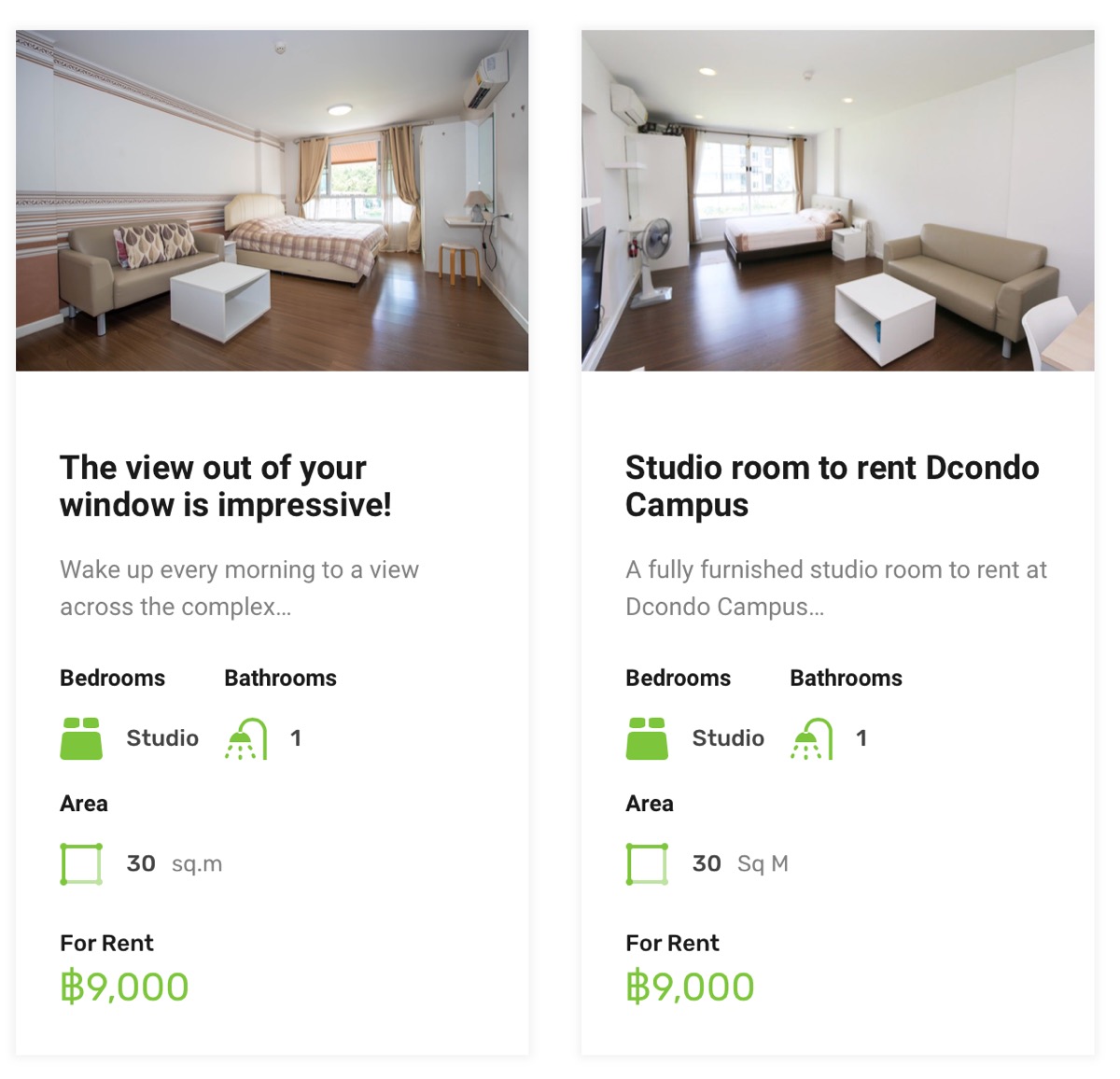Open 'The view out of your window is impressive!' listing
Image resolution: width=1120 pixels, height=1079 pixels.
[226, 485]
